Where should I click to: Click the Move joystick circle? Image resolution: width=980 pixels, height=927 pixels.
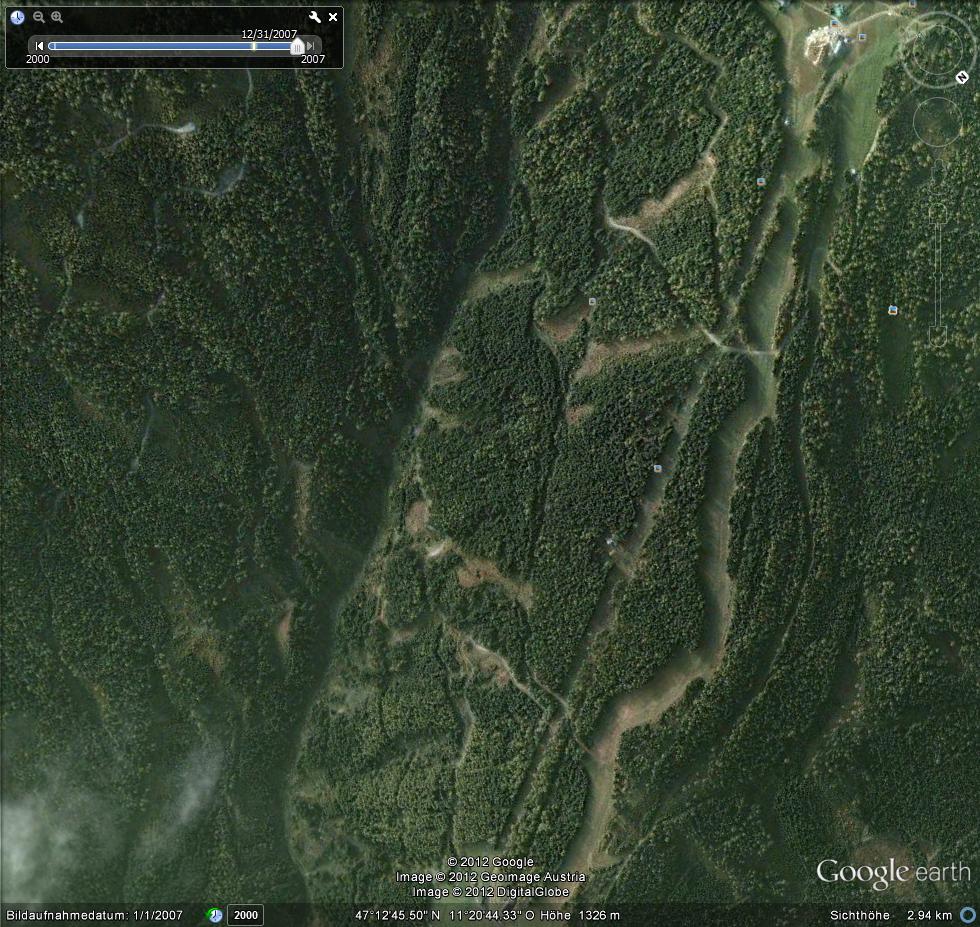[x=937, y=122]
